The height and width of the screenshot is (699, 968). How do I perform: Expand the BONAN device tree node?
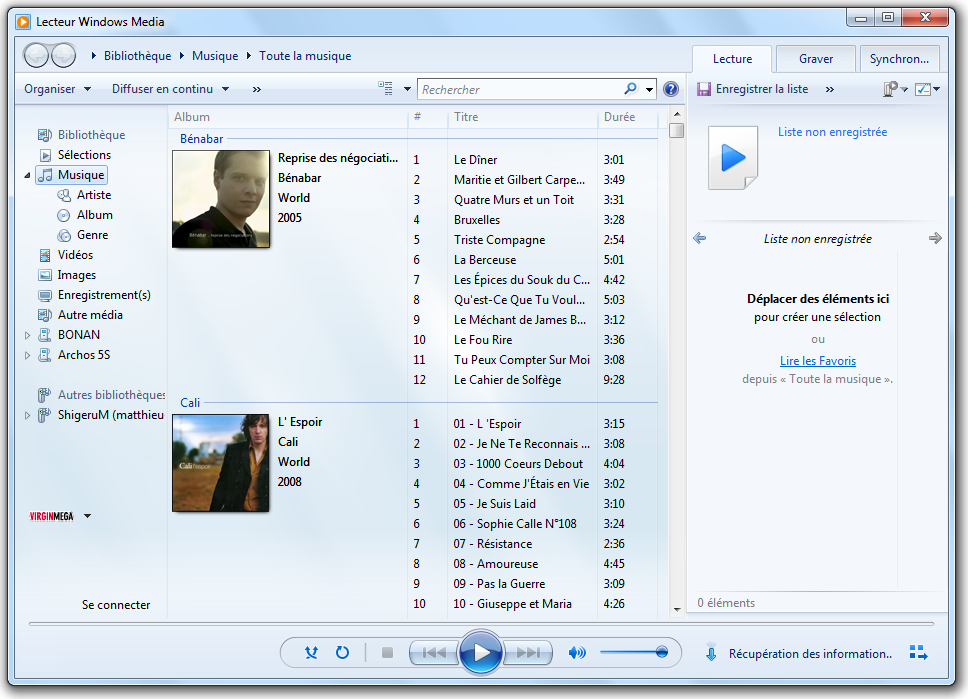(28, 335)
